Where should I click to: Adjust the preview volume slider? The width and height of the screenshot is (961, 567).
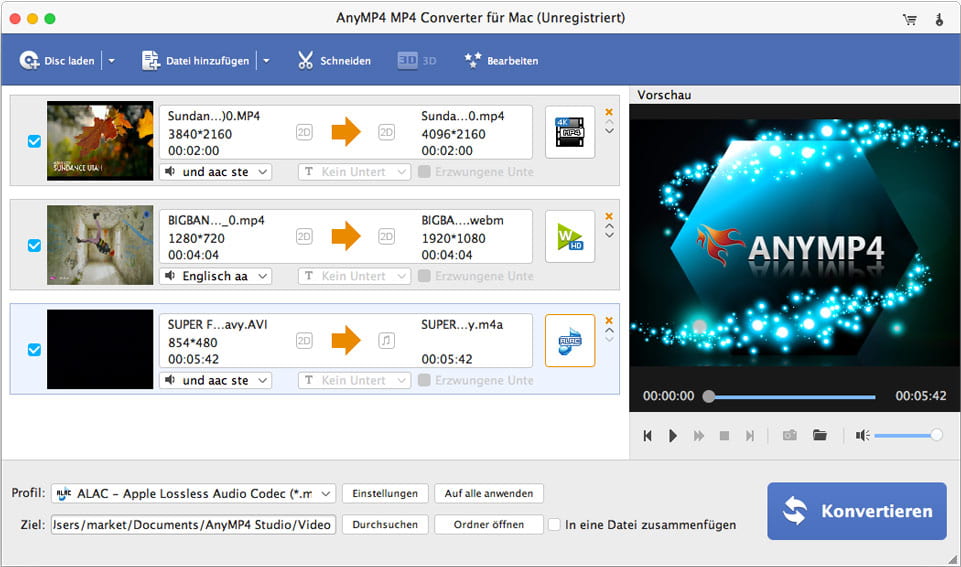click(x=908, y=435)
